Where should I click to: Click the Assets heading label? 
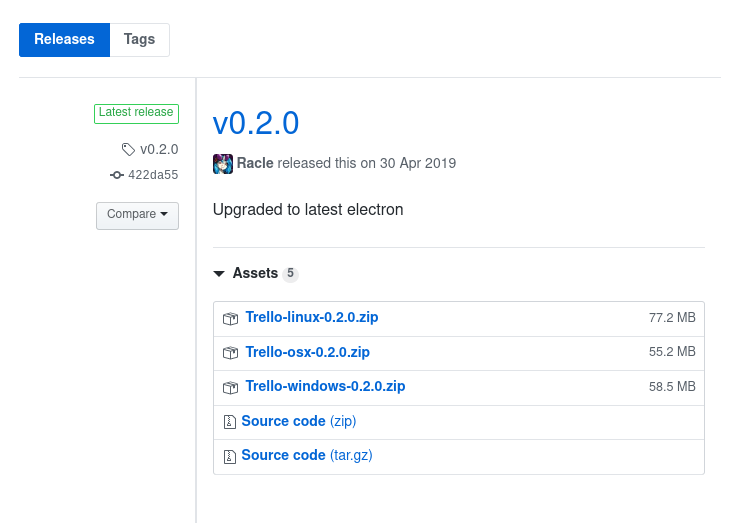[255, 273]
